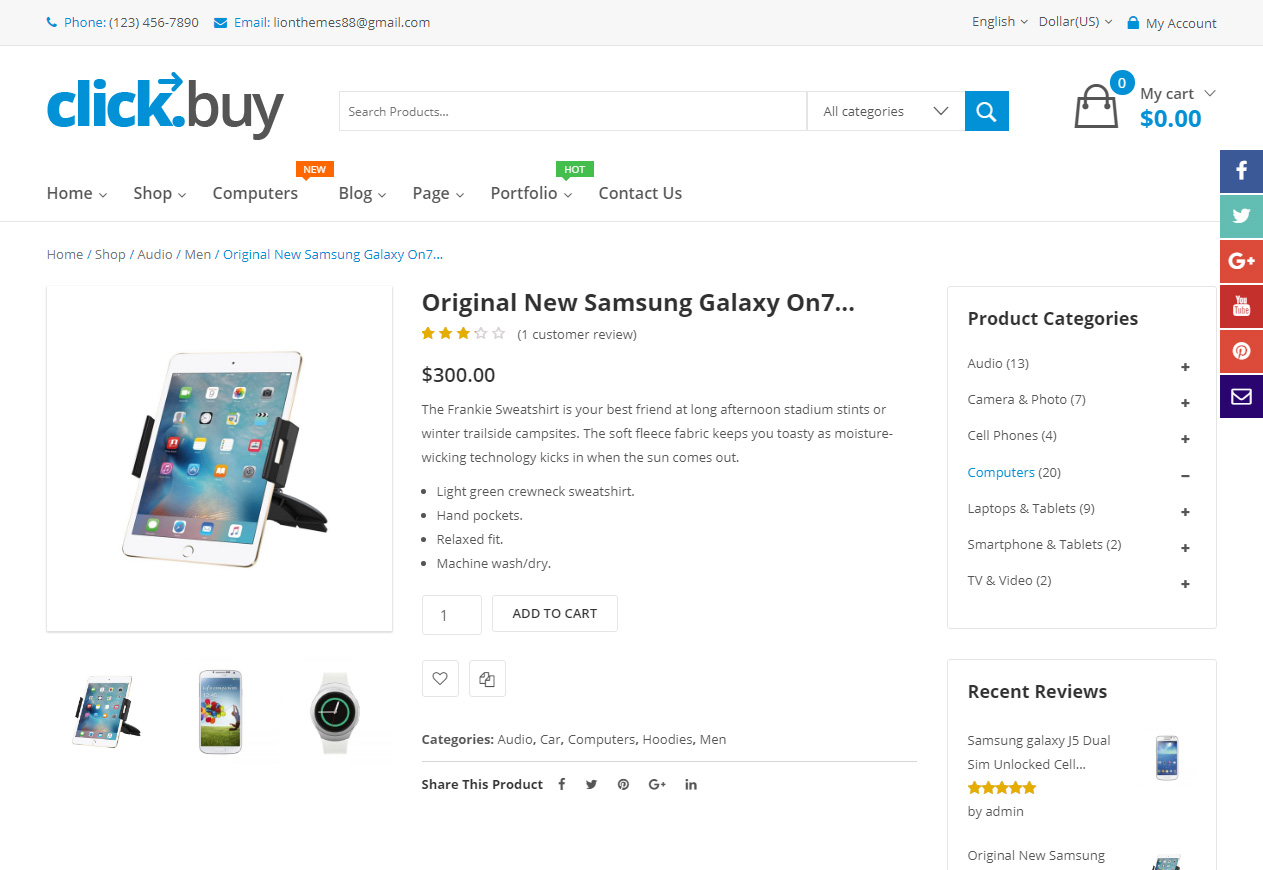The width and height of the screenshot is (1263, 870).
Task: Click the blue search magnifier button
Action: [x=986, y=111]
